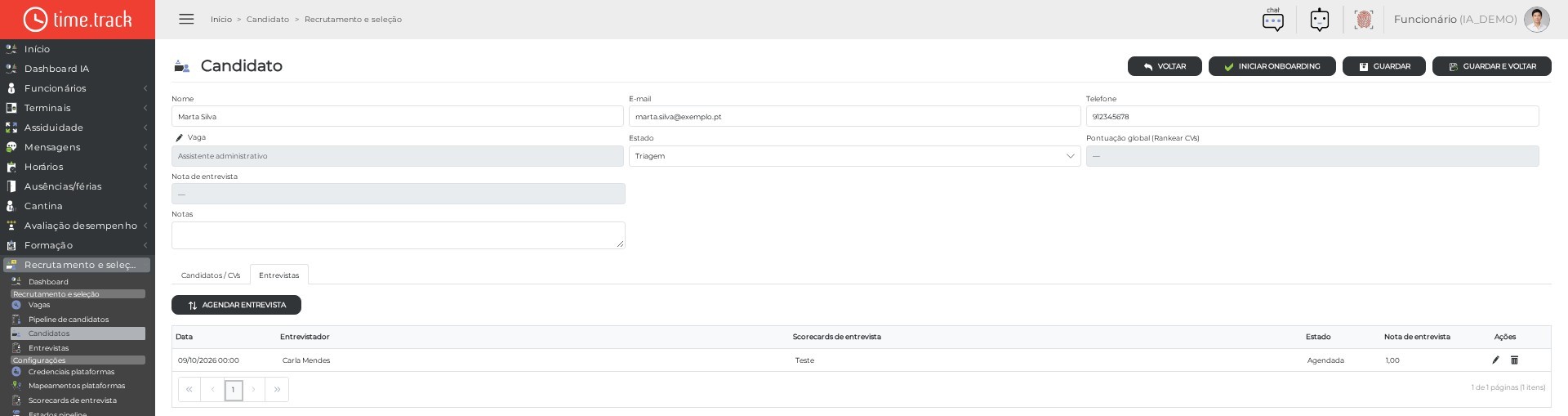Click the Início sidebar icon
This screenshot has height=416, width=1568.
pyautogui.click(x=11, y=49)
